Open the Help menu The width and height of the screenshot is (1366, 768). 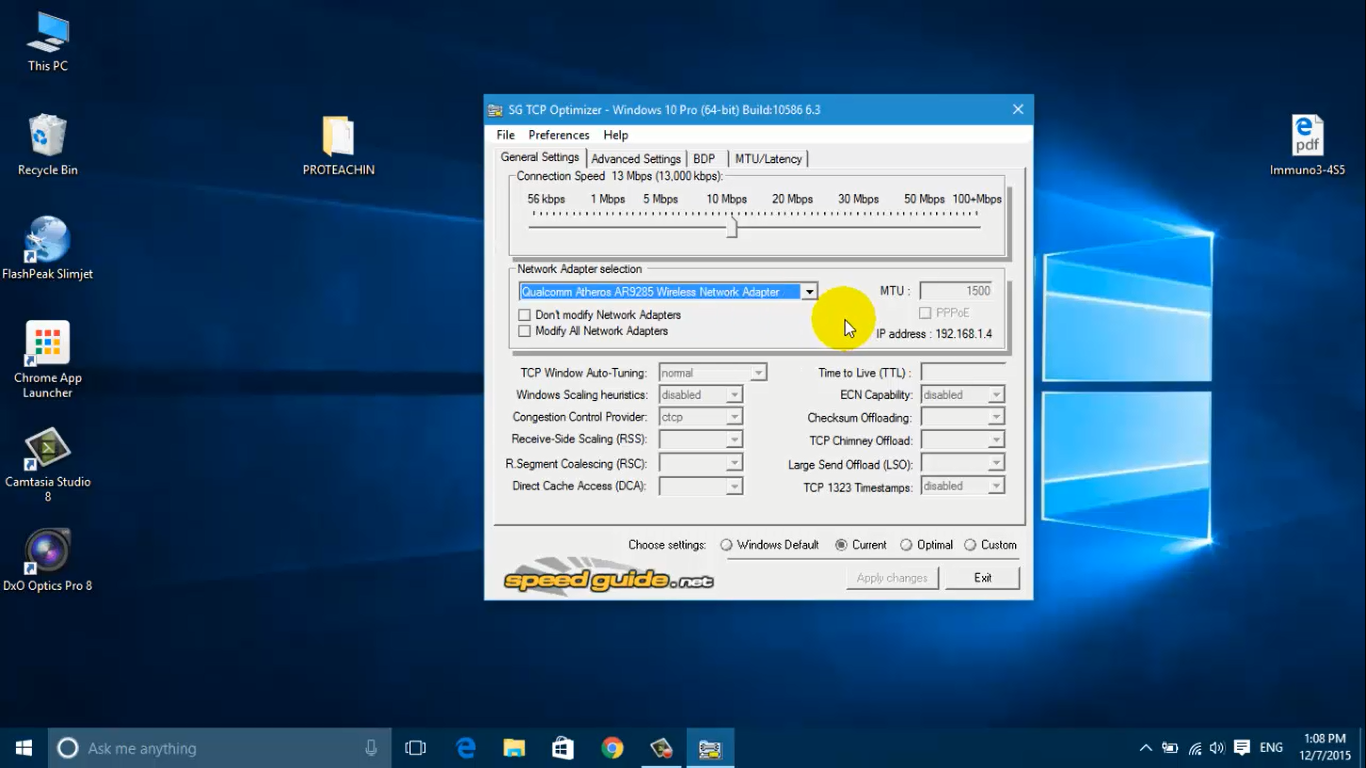click(616, 135)
